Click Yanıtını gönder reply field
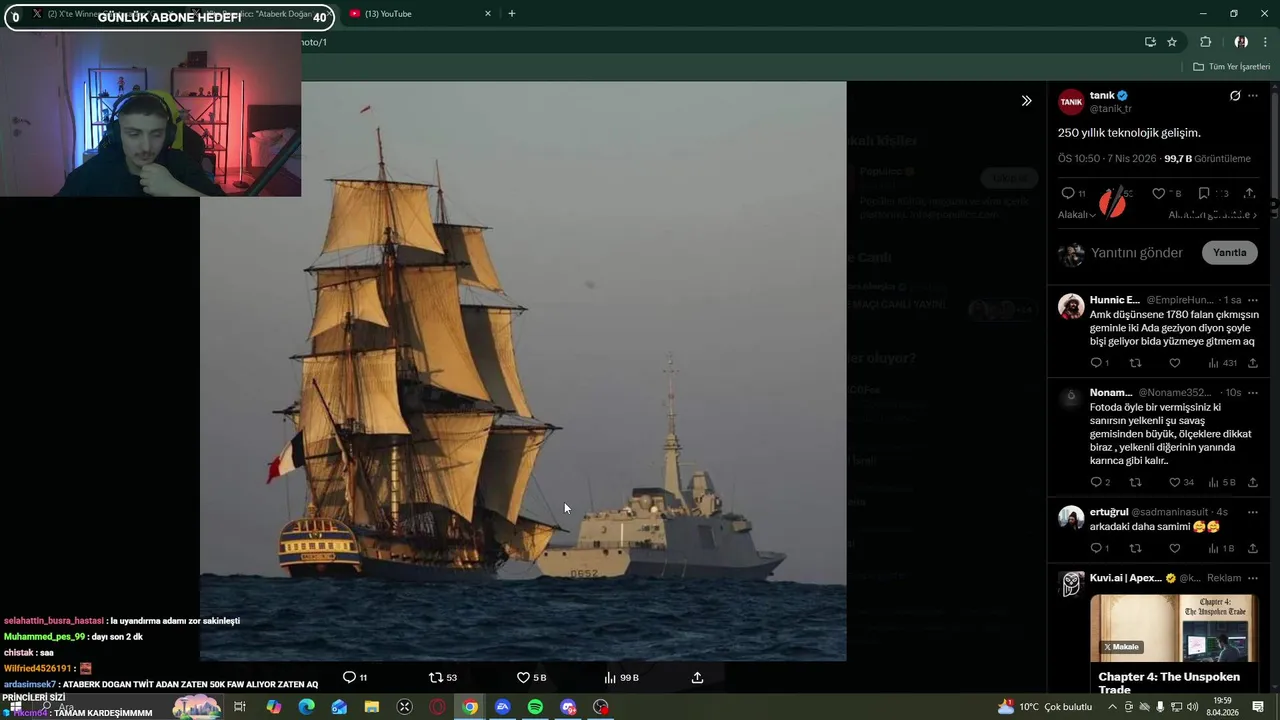The height and width of the screenshot is (720, 1280). point(1137,253)
